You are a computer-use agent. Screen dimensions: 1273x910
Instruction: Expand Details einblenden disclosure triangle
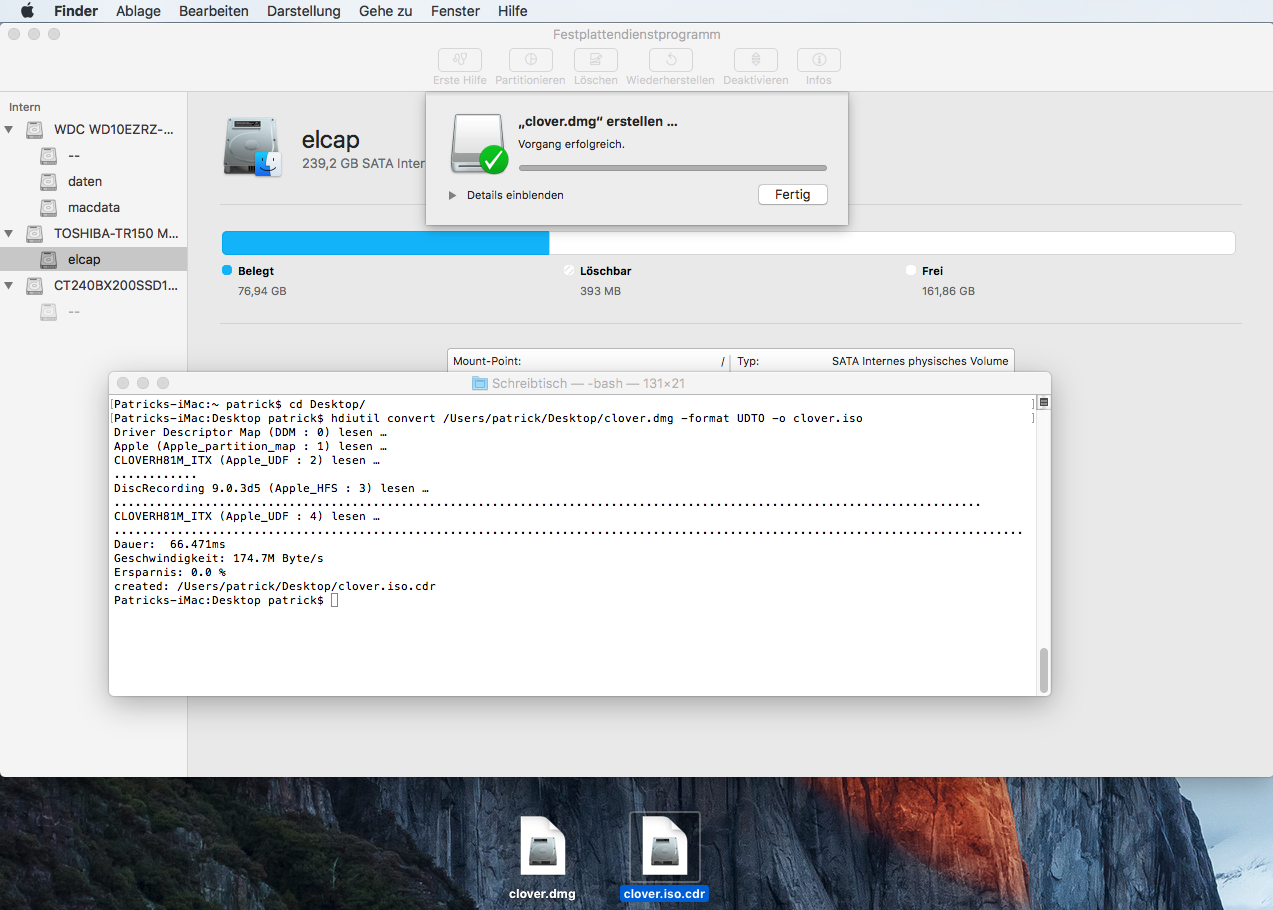click(453, 195)
